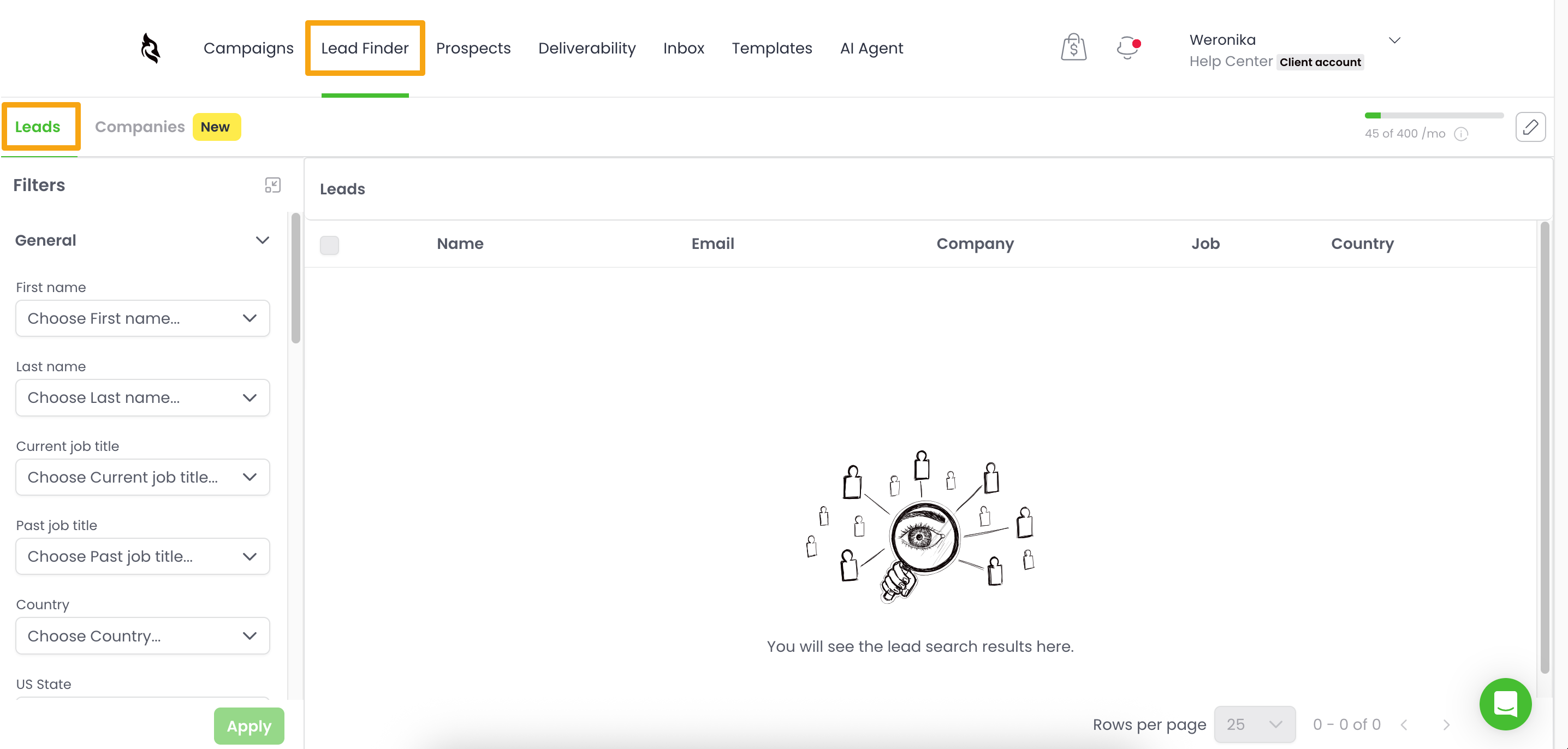
Task: Open the Help Center link
Action: coord(1230,62)
